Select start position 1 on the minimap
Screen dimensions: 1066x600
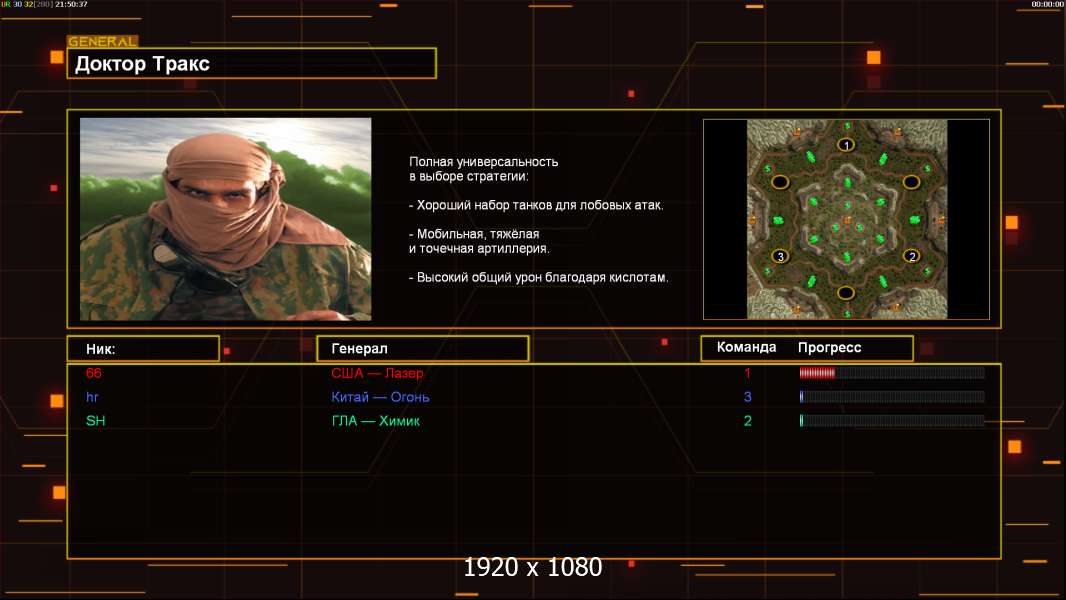pyautogui.click(x=846, y=145)
